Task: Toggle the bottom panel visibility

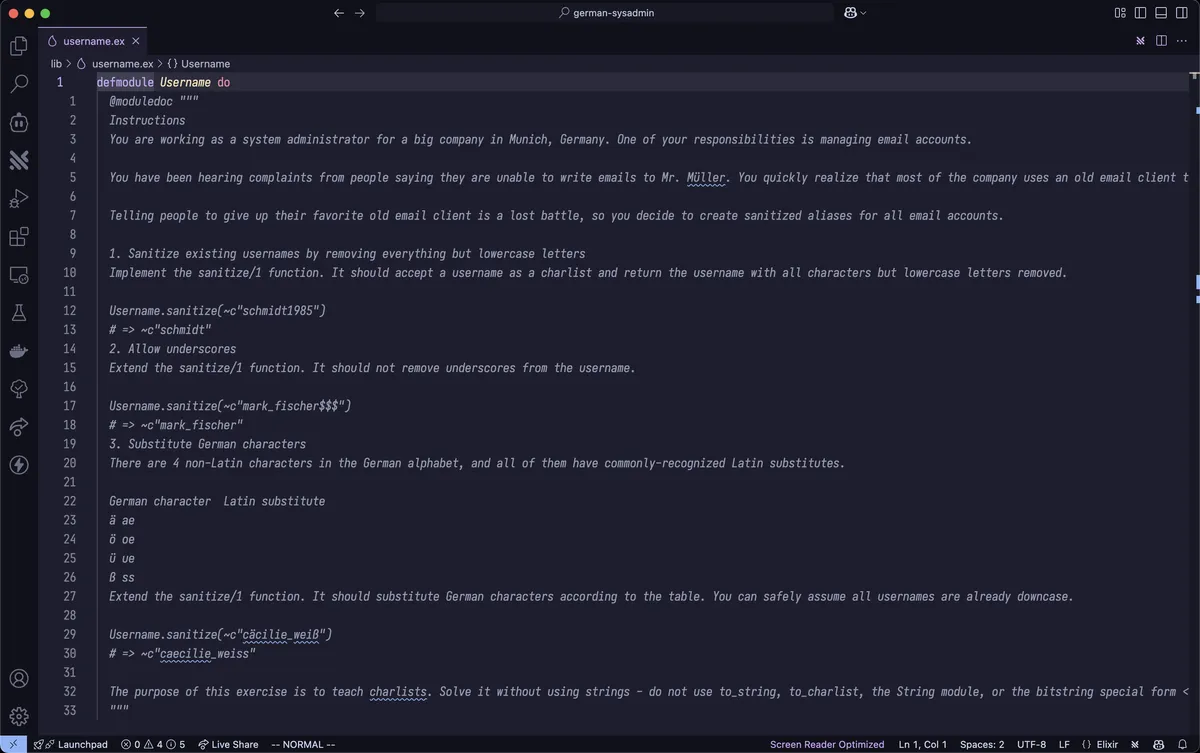Action: tap(1160, 13)
